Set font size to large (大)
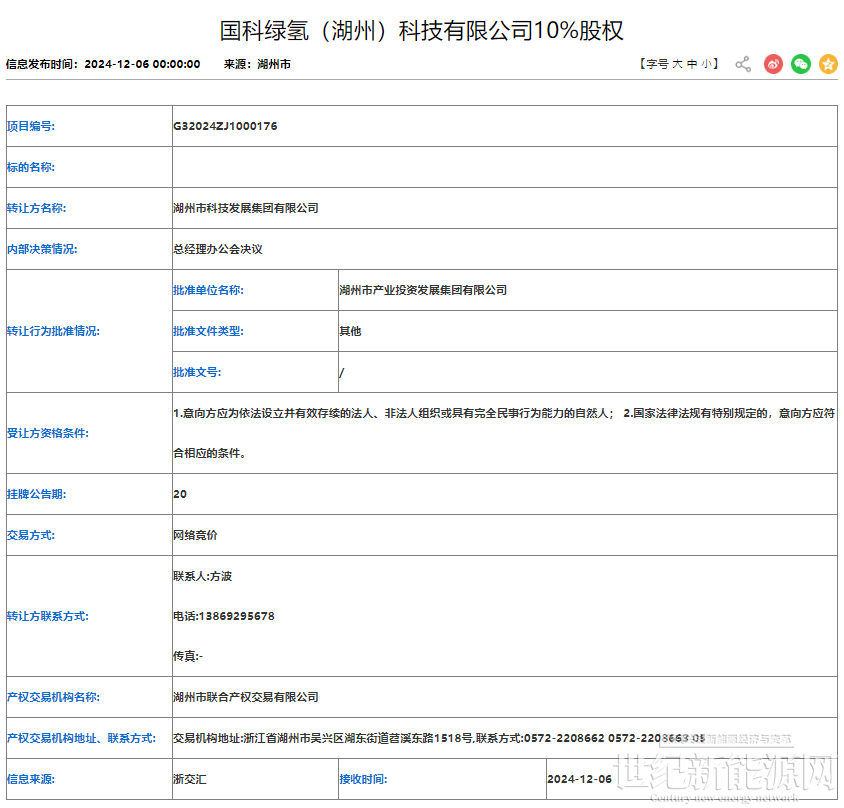The height and width of the screenshot is (808, 844). coord(677,64)
